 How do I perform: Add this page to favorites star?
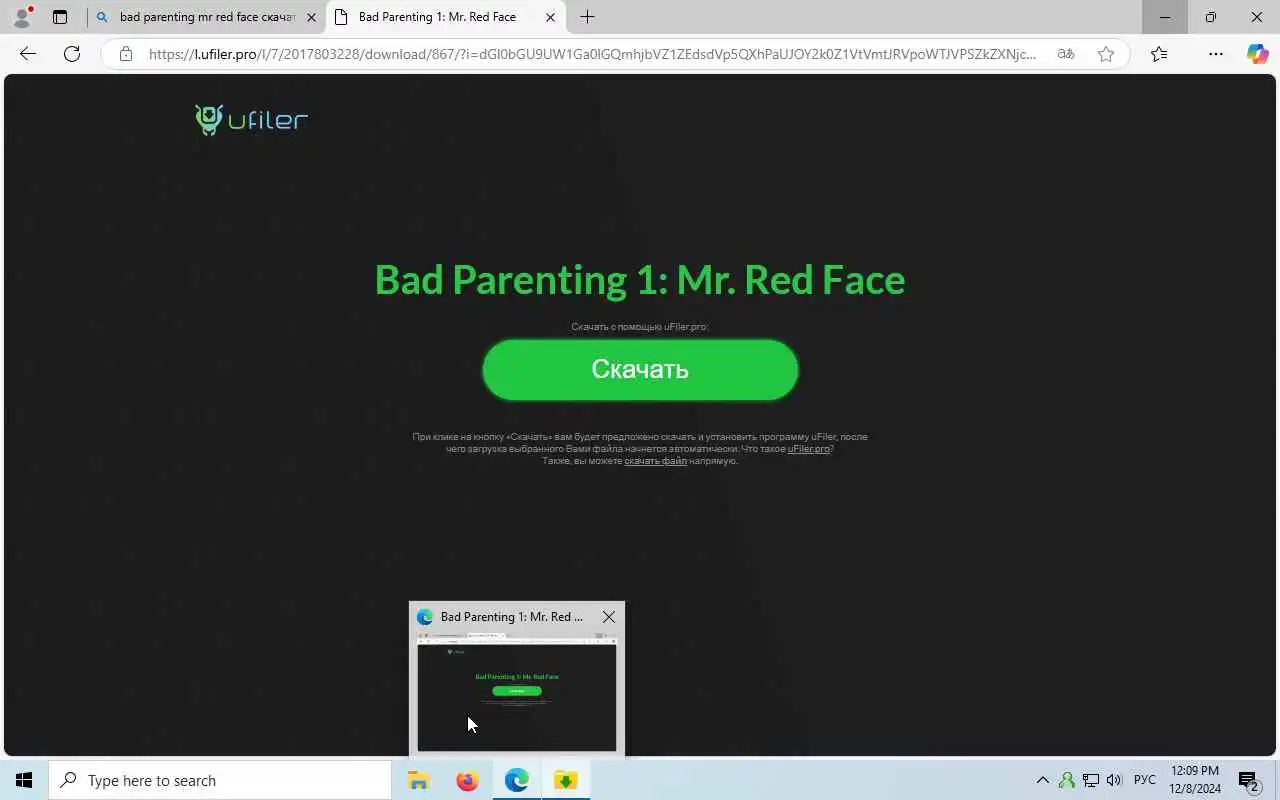[x=1106, y=54]
